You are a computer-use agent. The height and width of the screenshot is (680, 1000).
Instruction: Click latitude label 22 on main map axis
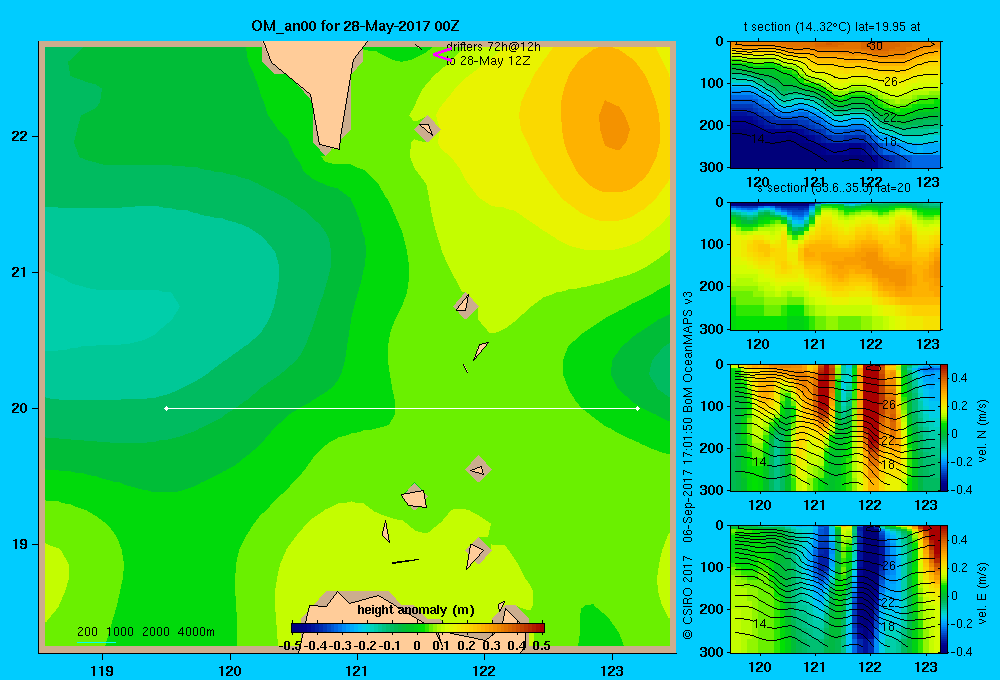[x=19, y=137]
